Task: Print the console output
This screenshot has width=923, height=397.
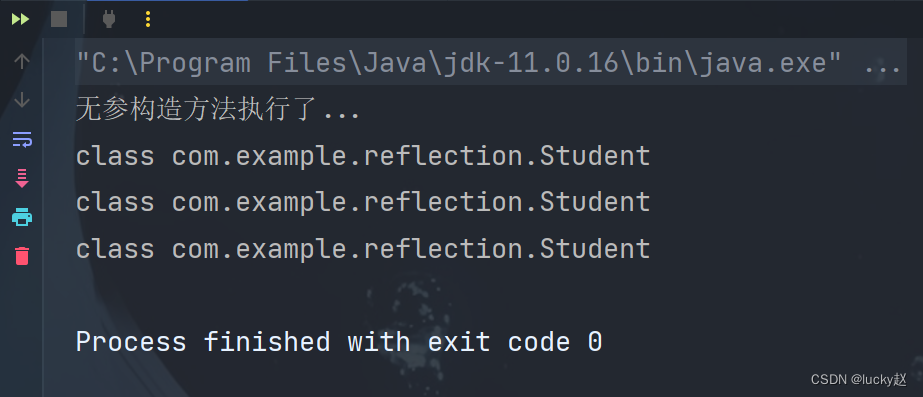Action: tap(22, 217)
